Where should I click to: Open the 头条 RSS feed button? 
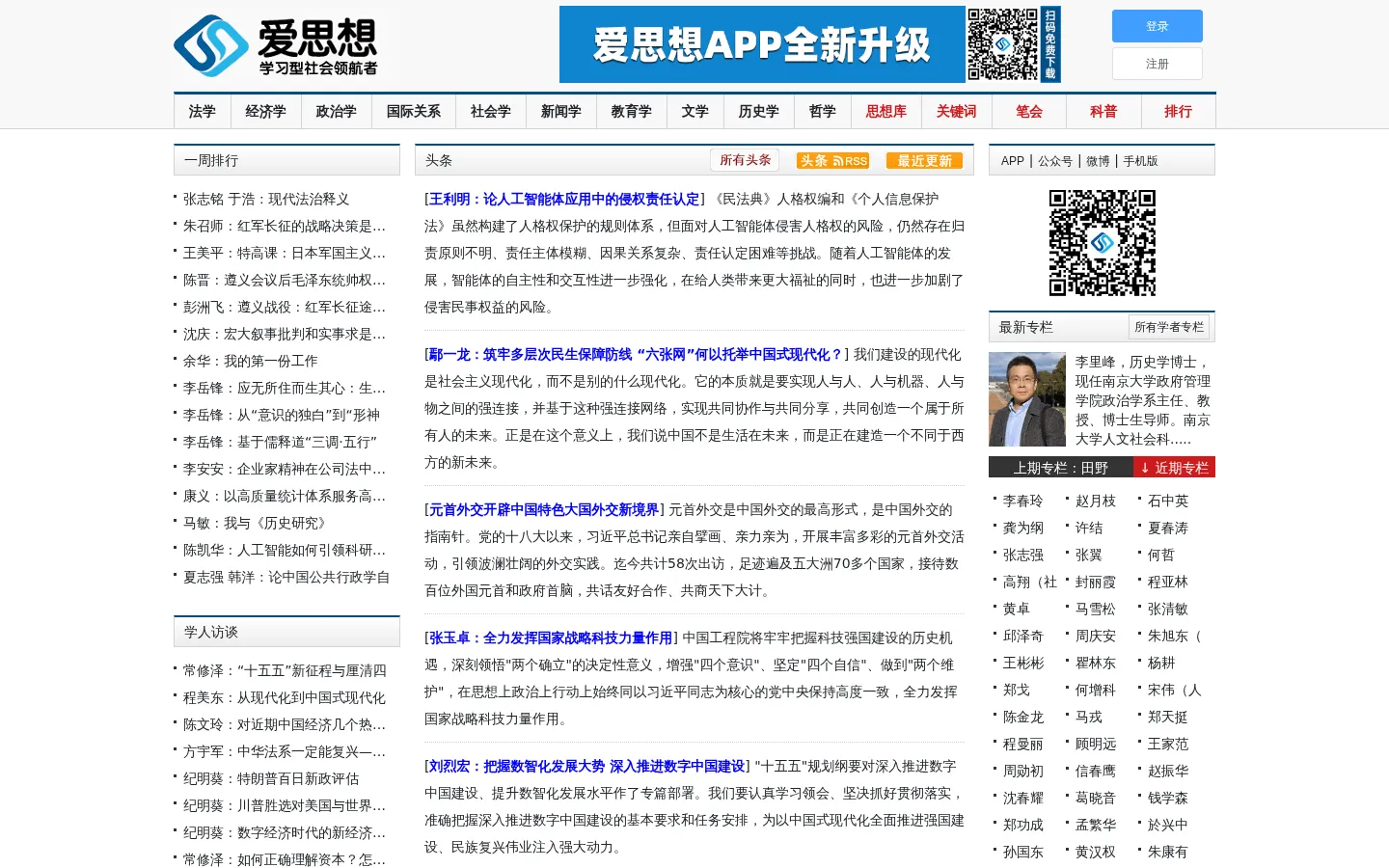coord(832,160)
